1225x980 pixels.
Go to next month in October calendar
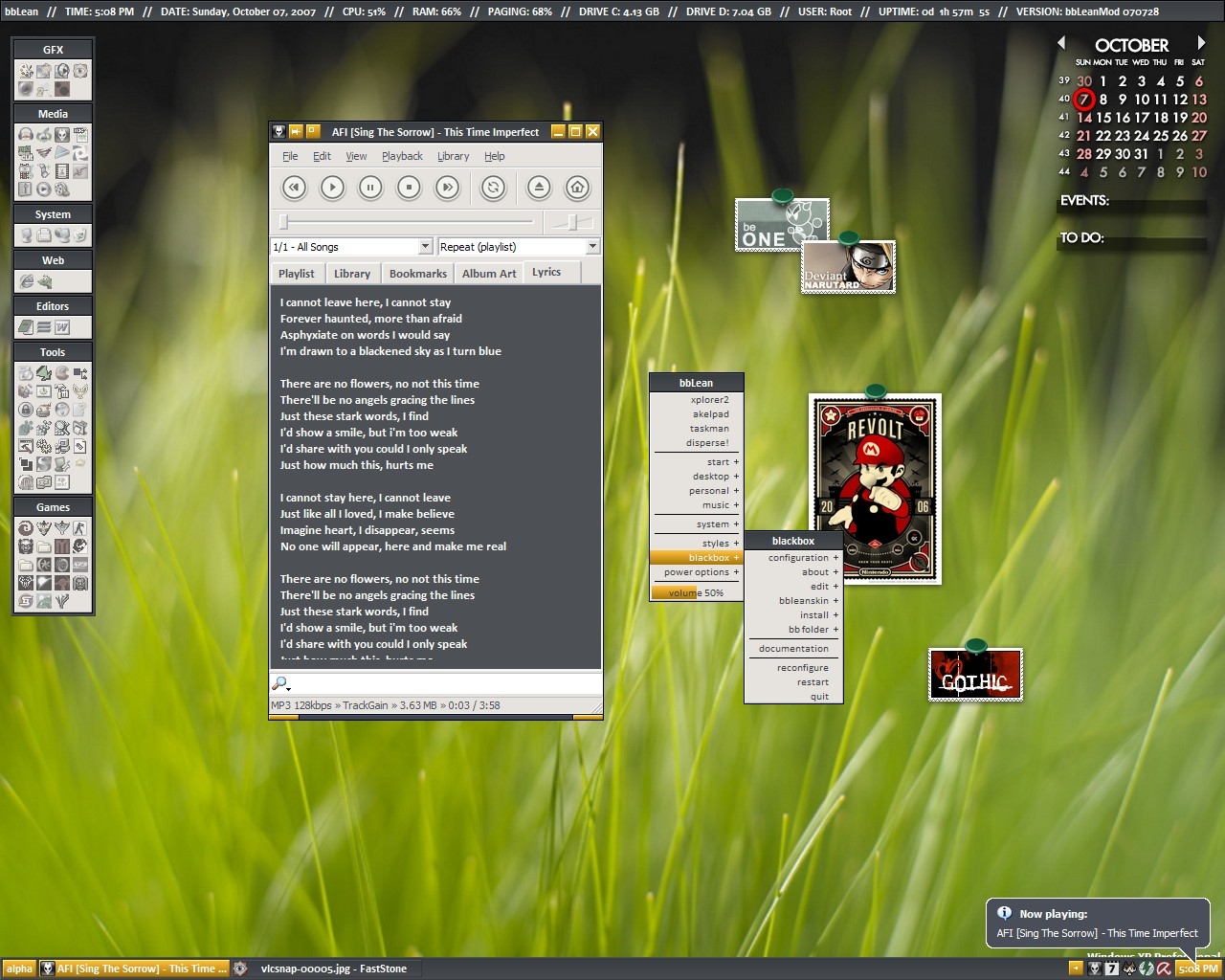(x=1201, y=43)
